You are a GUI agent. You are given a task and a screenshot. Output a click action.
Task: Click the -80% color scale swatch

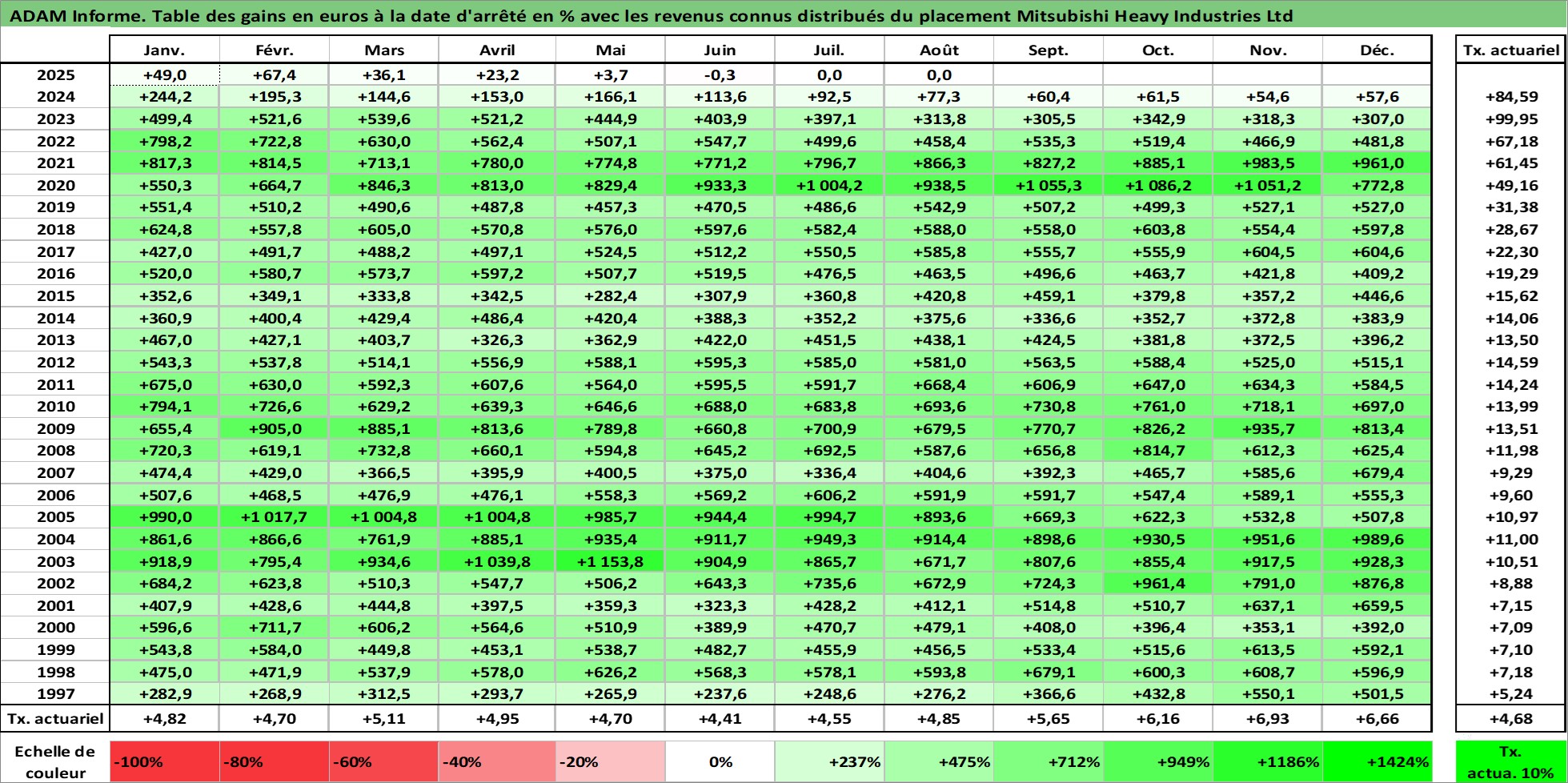coord(274,762)
